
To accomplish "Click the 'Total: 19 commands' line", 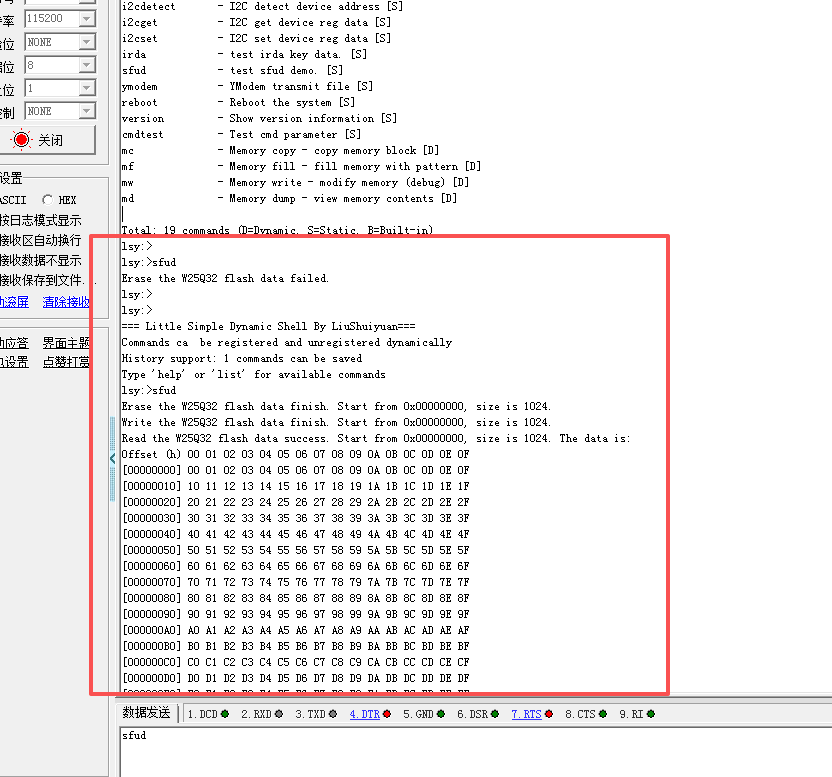I will click(277, 230).
